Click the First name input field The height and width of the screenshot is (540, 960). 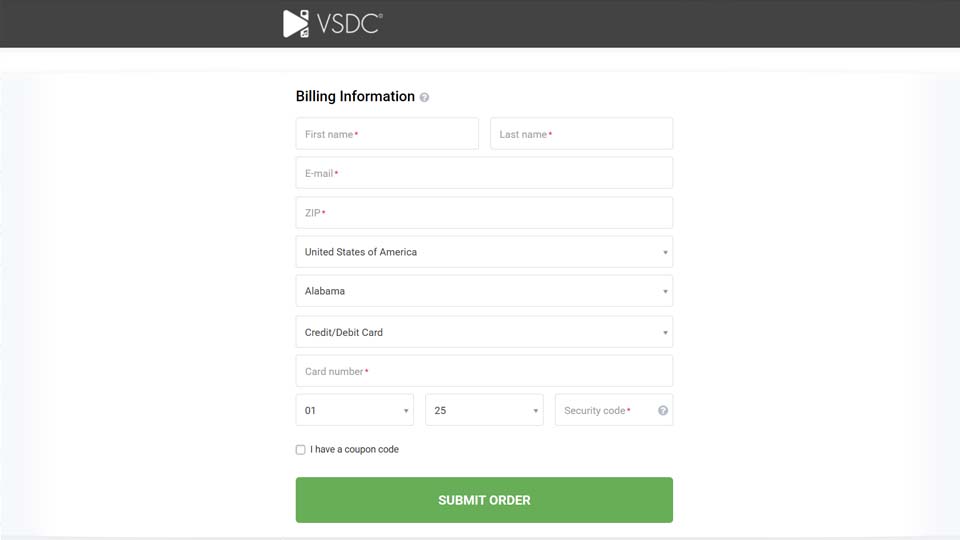click(387, 134)
